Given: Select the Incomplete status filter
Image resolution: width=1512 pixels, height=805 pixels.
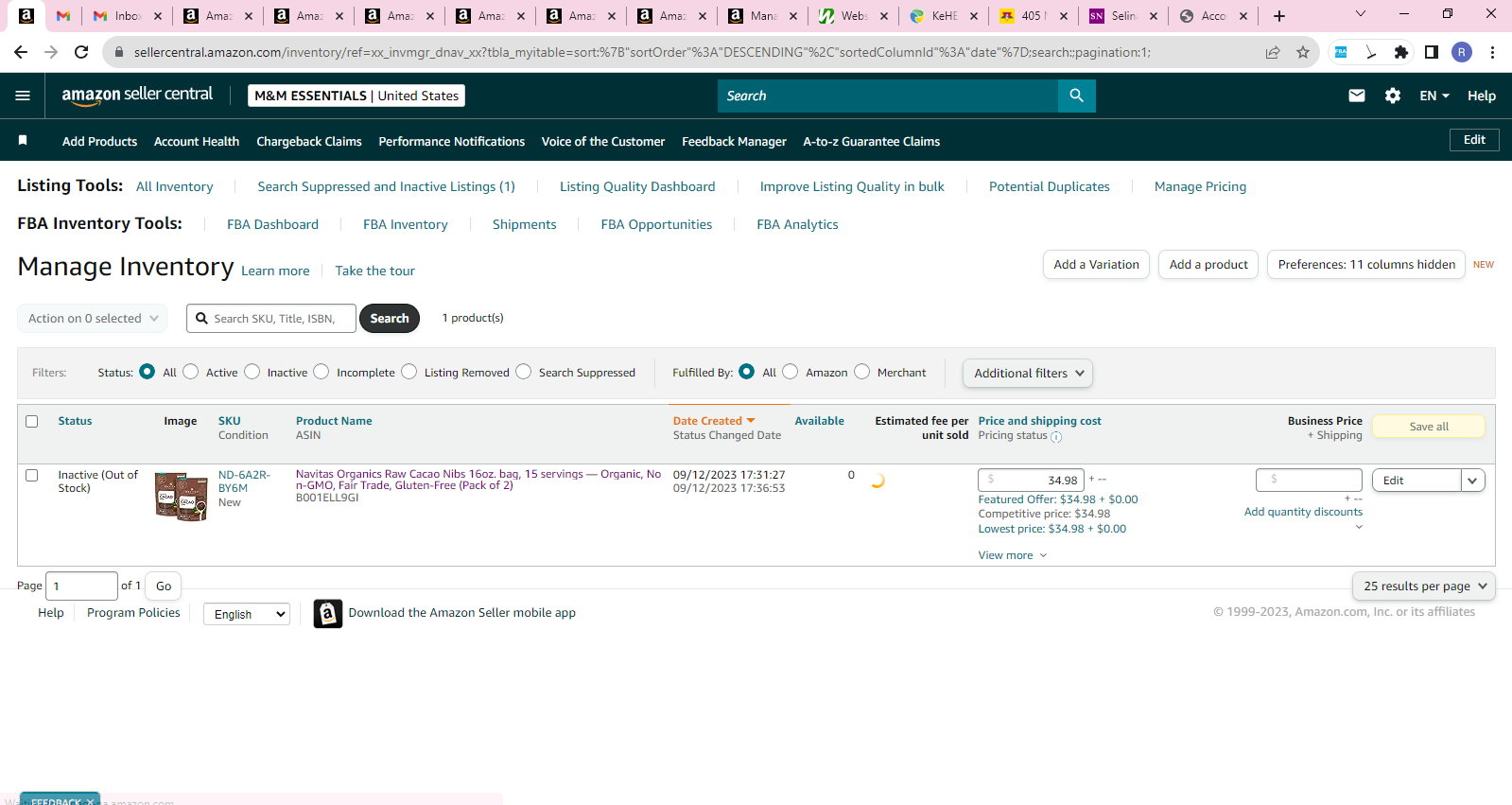Looking at the screenshot, I should 321,372.
